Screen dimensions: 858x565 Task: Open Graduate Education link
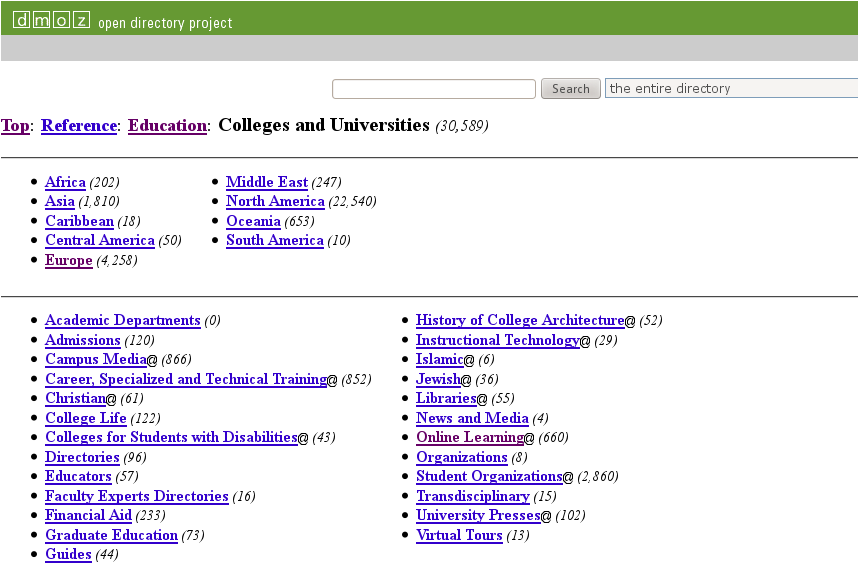pyautogui.click(x=111, y=535)
